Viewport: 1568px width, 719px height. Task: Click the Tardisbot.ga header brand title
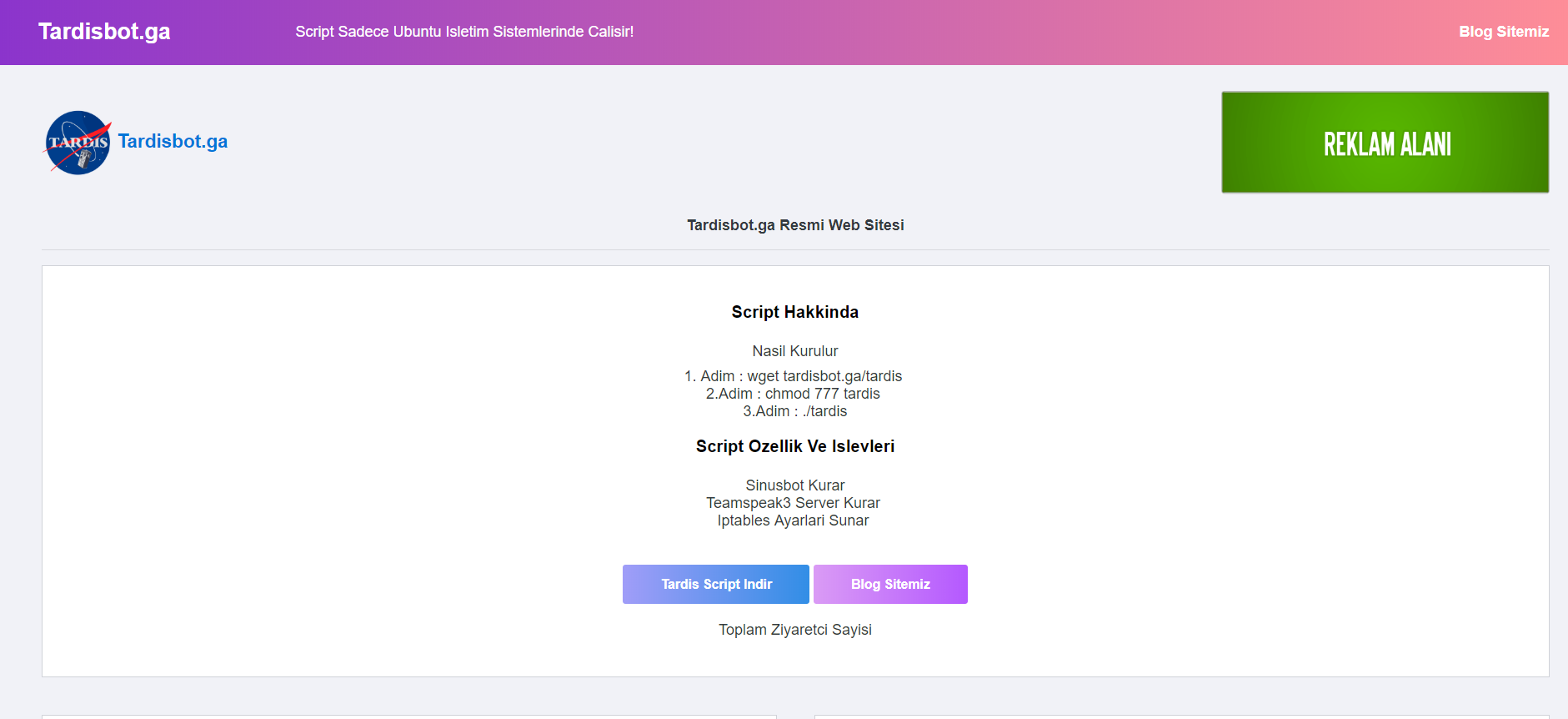pyautogui.click(x=104, y=32)
